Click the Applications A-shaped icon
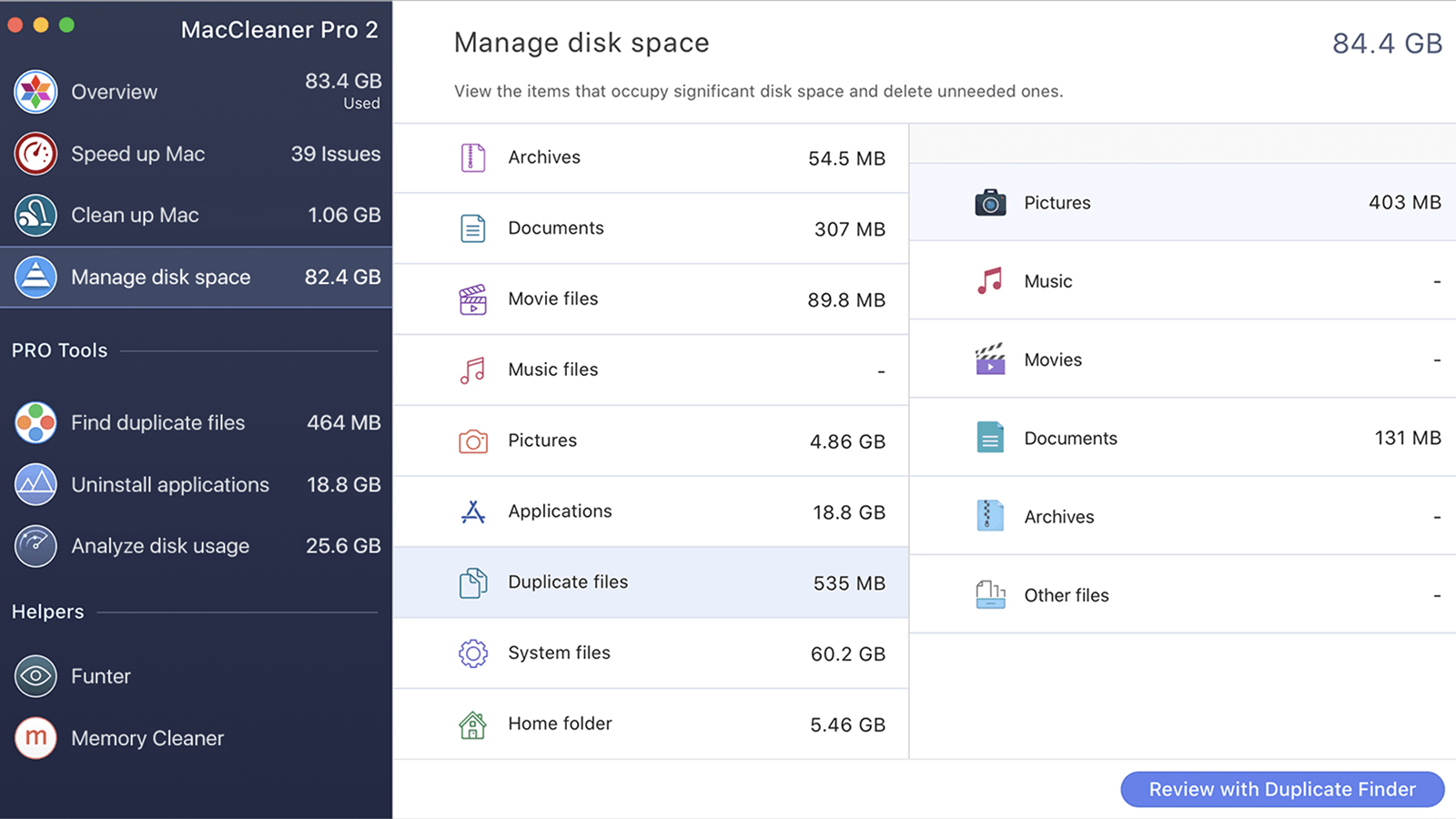This screenshot has height=819, width=1456. pos(473,511)
